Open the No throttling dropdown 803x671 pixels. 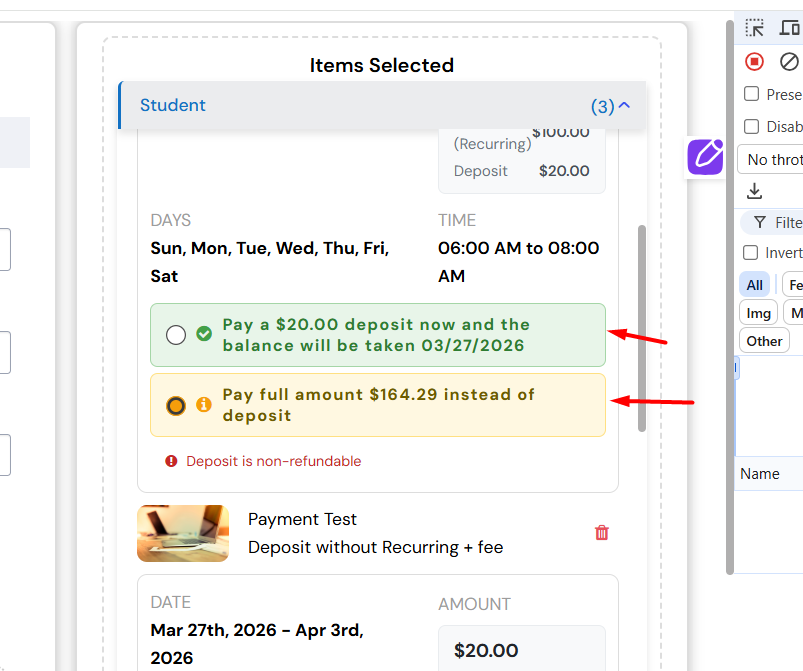772,159
